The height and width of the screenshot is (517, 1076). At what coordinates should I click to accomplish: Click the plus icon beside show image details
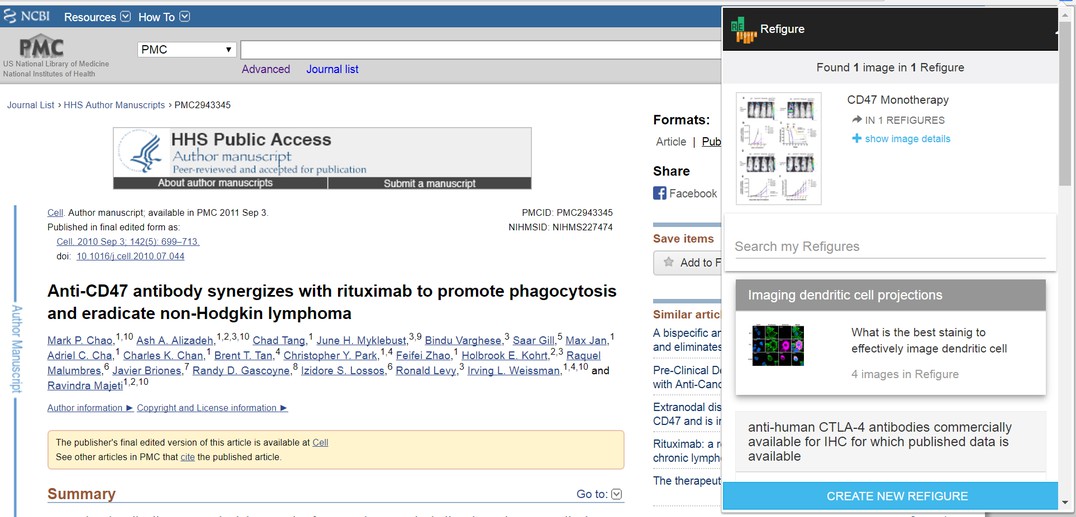click(x=856, y=139)
